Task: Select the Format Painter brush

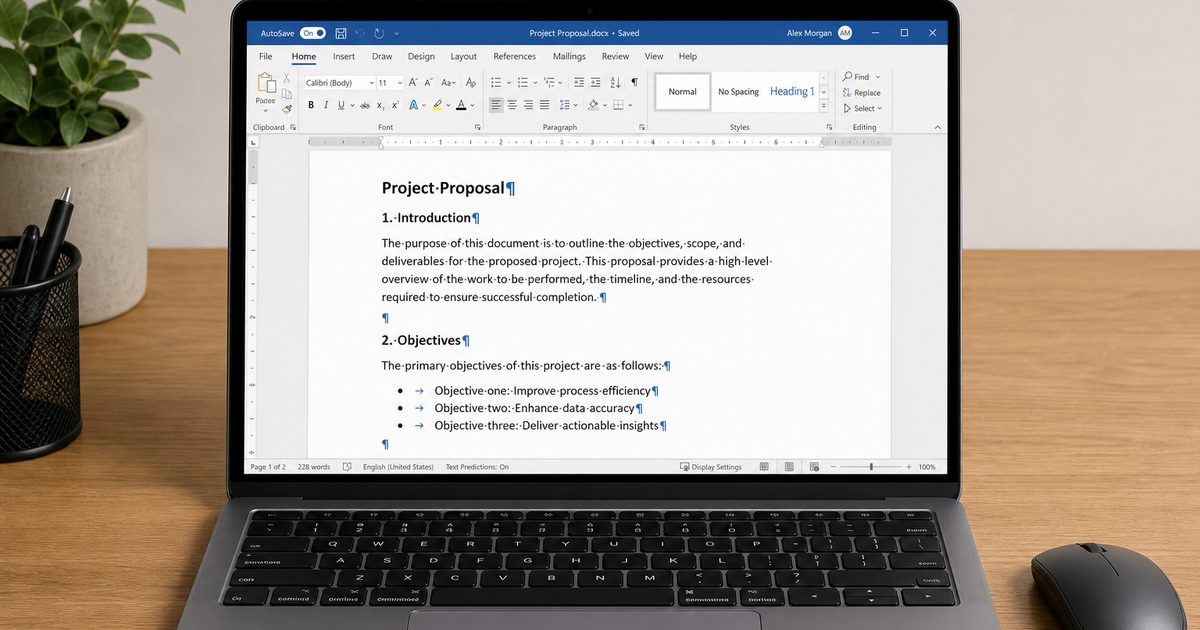Action: [x=286, y=110]
